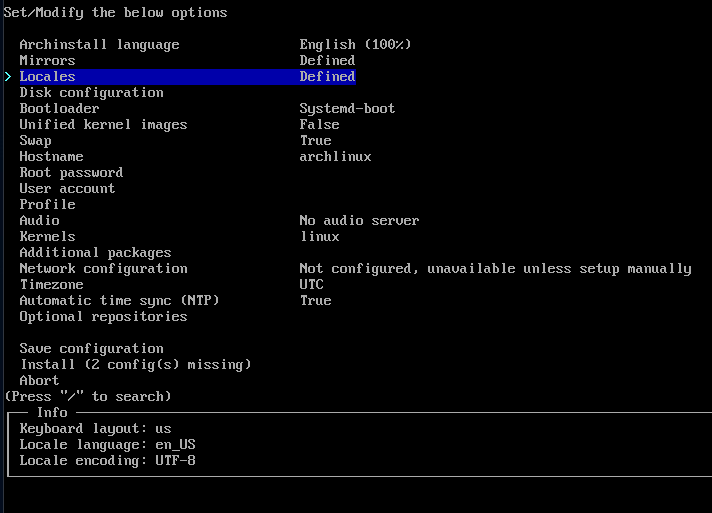Click the Press "/" to search hint
The image size is (712, 513).
coord(88,396)
